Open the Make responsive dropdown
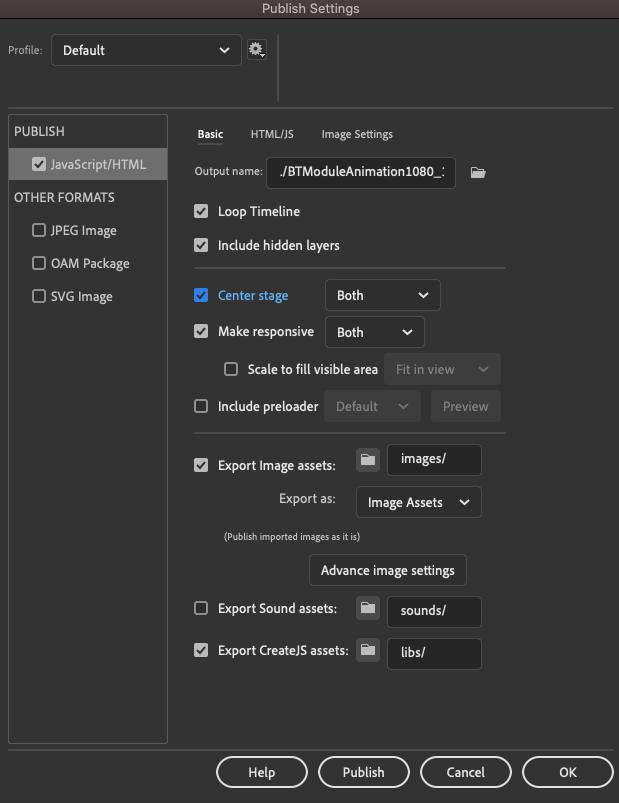 pyautogui.click(x=374, y=331)
